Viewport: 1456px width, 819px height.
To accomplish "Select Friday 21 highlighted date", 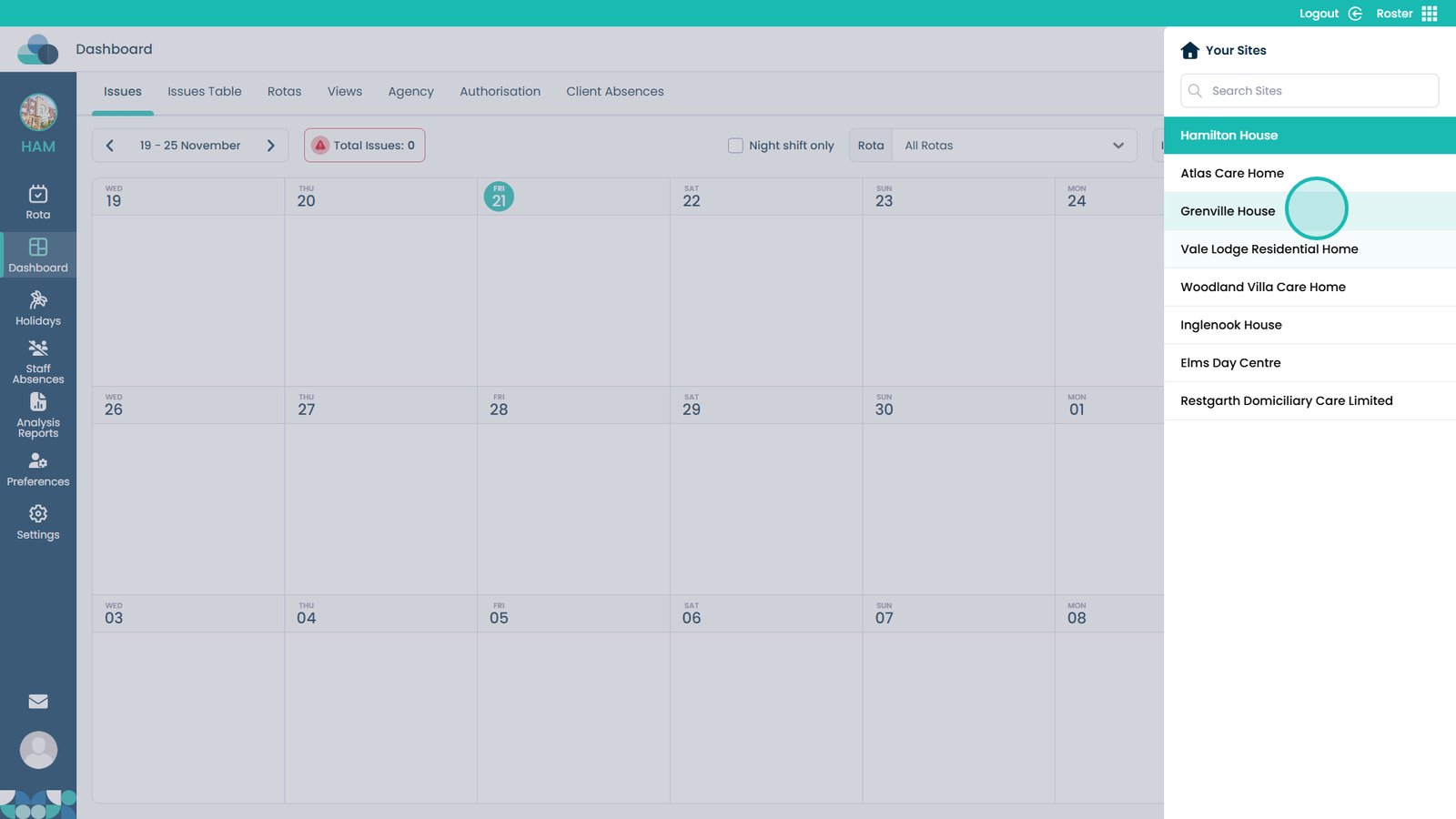I will point(499,197).
